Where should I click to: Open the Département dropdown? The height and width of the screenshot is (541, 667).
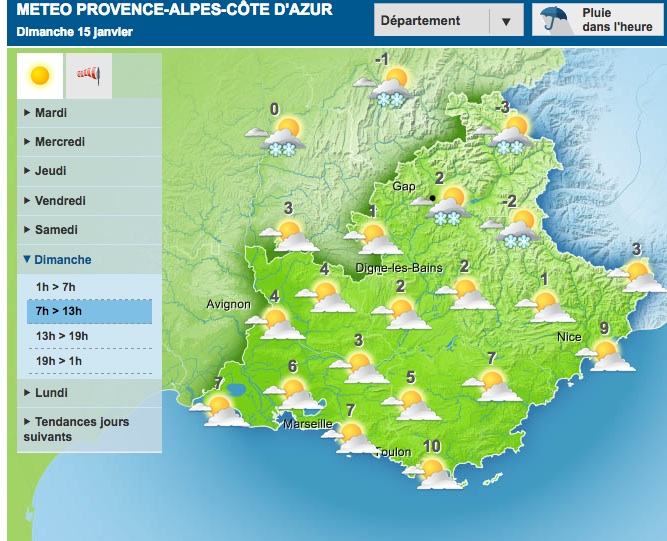click(x=448, y=20)
